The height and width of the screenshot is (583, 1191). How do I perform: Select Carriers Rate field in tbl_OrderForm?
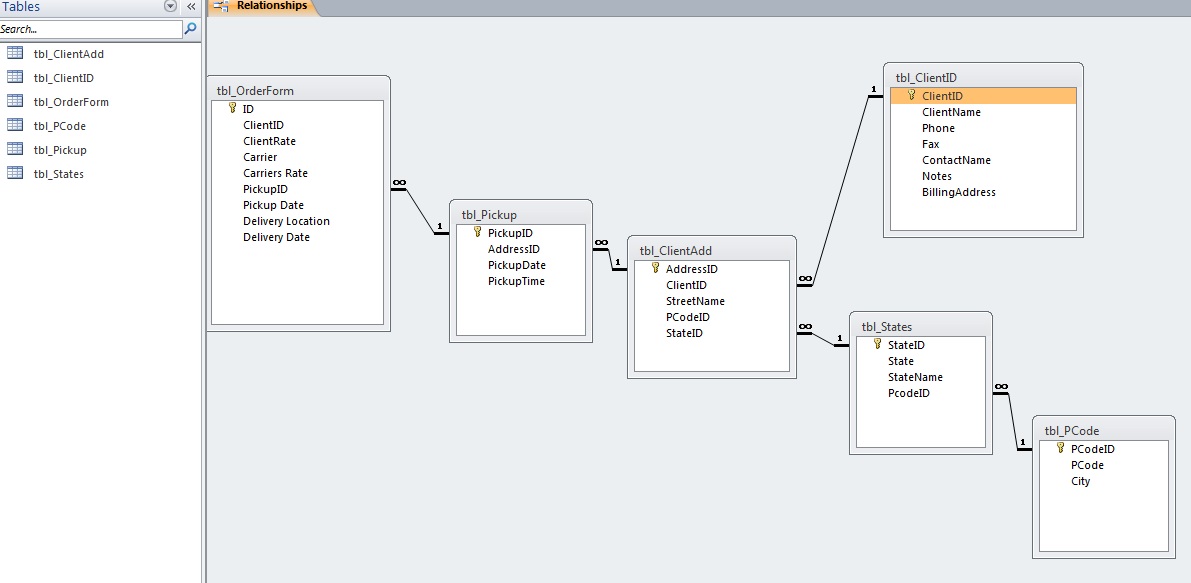click(x=297, y=173)
